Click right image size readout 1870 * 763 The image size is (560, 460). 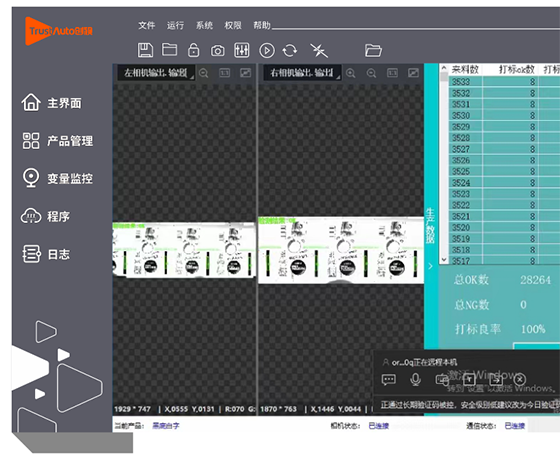click(279, 409)
